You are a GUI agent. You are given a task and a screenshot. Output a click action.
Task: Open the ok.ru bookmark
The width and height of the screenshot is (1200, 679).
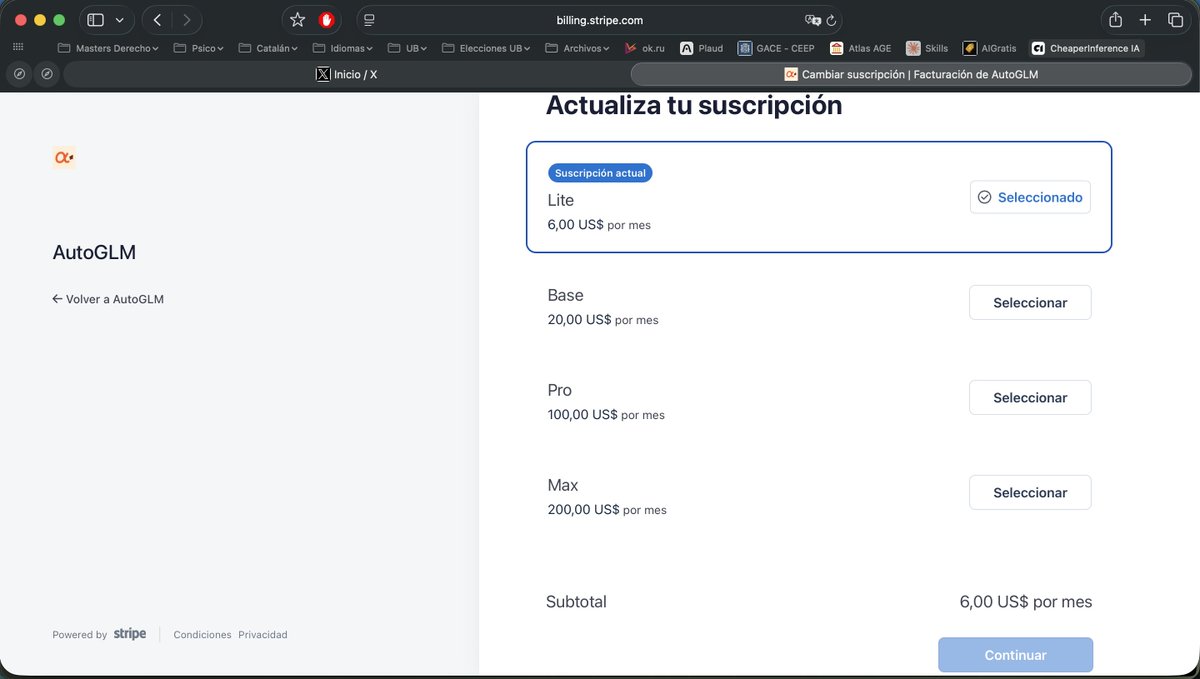tap(645, 48)
